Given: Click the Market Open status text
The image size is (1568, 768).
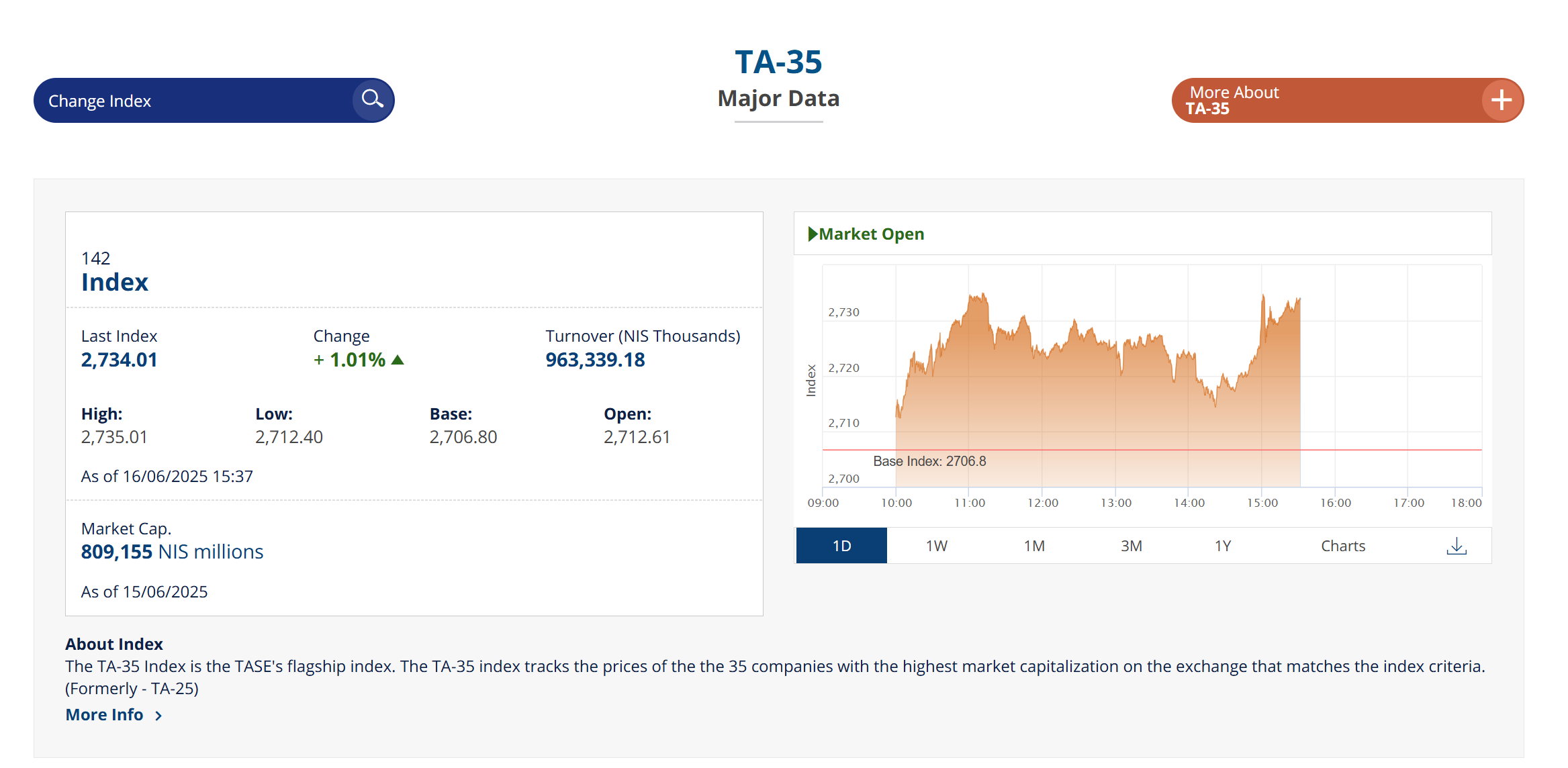Looking at the screenshot, I should pos(871,234).
